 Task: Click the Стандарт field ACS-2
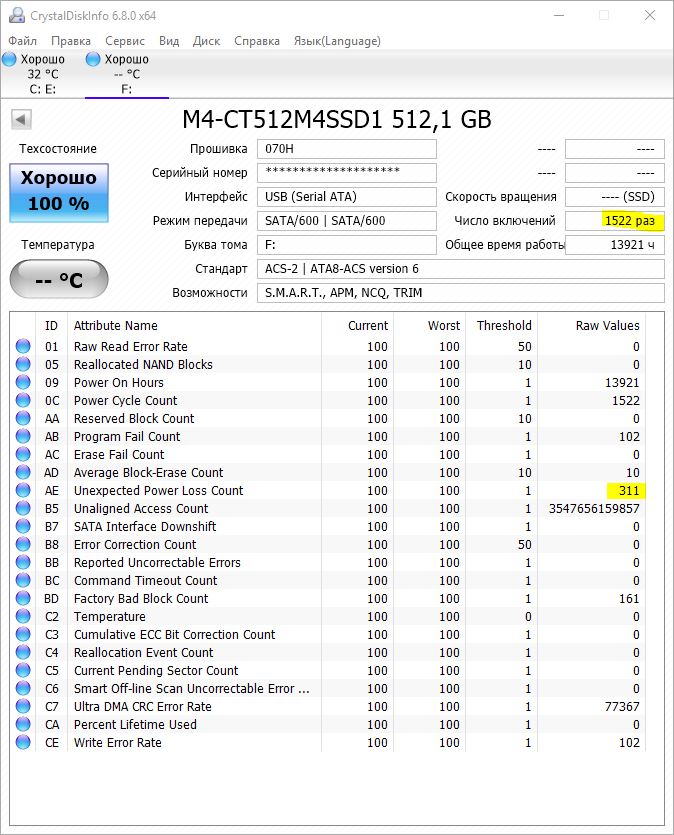(461, 269)
